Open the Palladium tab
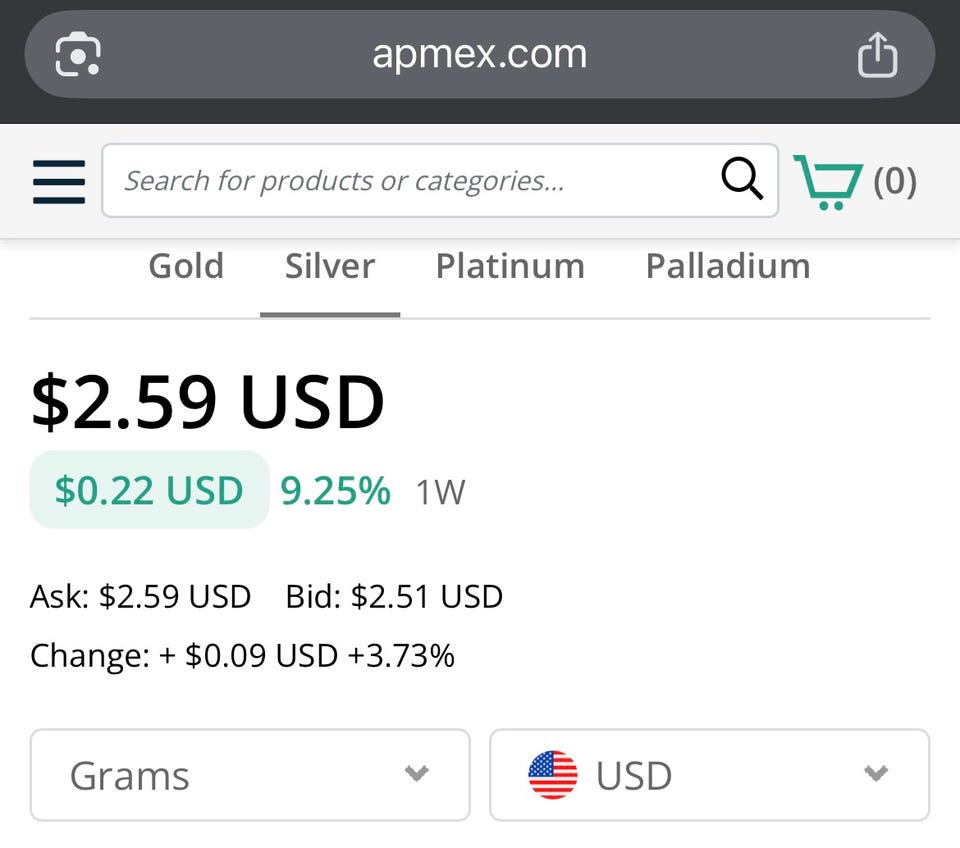Screen dimensions: 960x848 [727, 267]
